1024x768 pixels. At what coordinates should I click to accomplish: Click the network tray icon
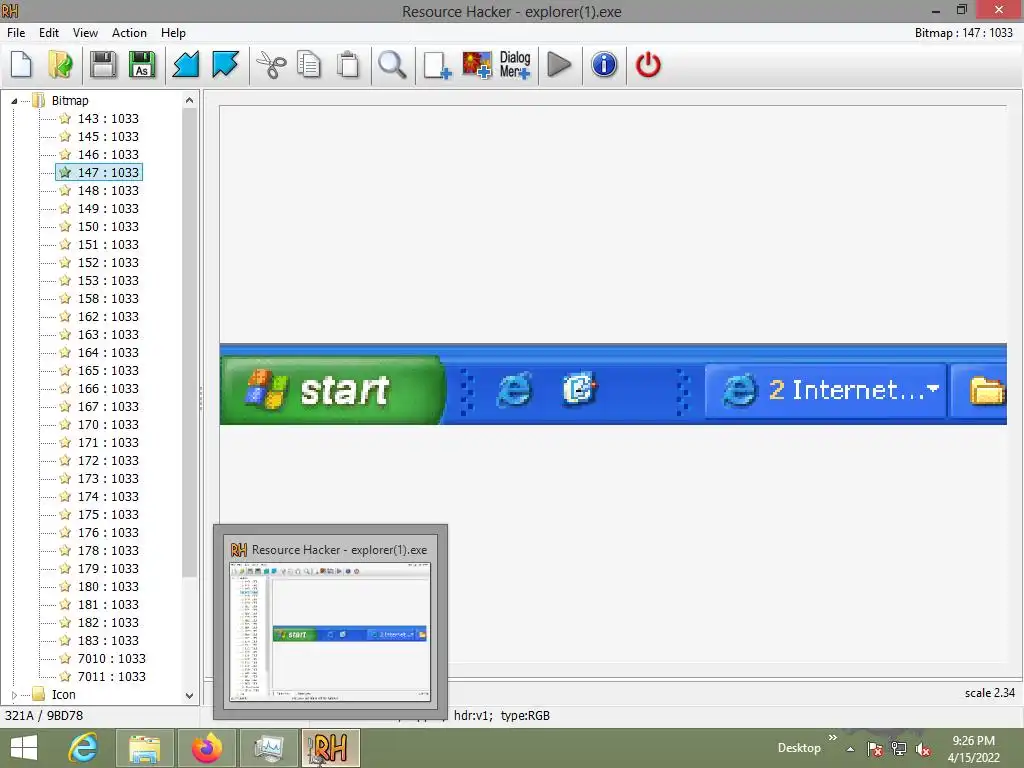tap(899, 749)
